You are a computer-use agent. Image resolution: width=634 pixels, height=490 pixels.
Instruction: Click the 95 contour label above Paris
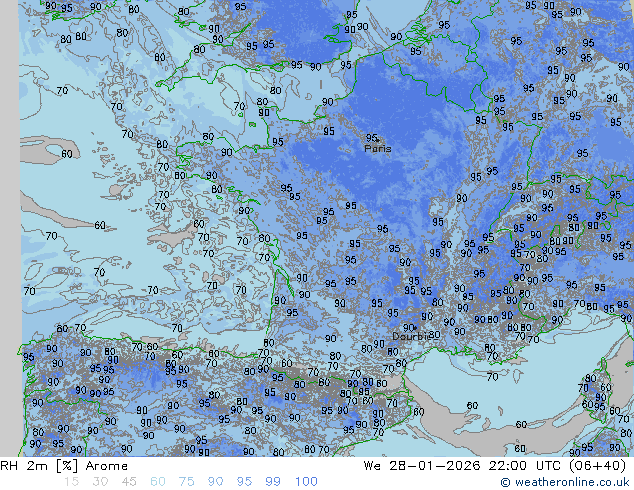[x=371, y=138]
